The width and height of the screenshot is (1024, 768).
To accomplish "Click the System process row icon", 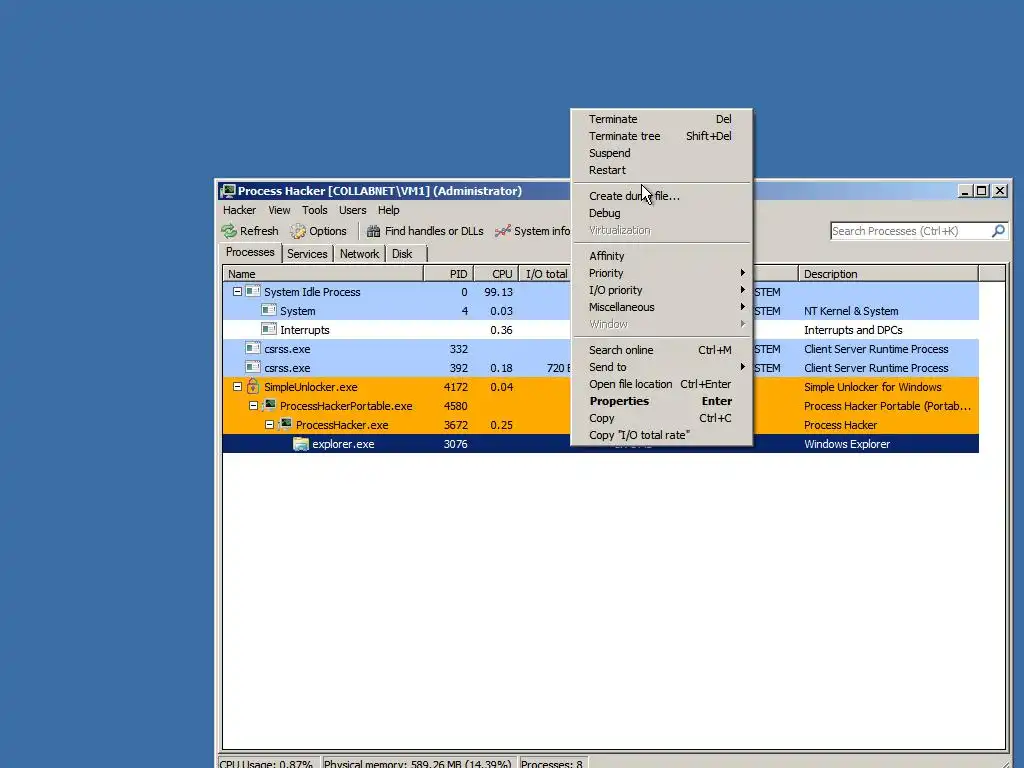I will tap(268, 310).
